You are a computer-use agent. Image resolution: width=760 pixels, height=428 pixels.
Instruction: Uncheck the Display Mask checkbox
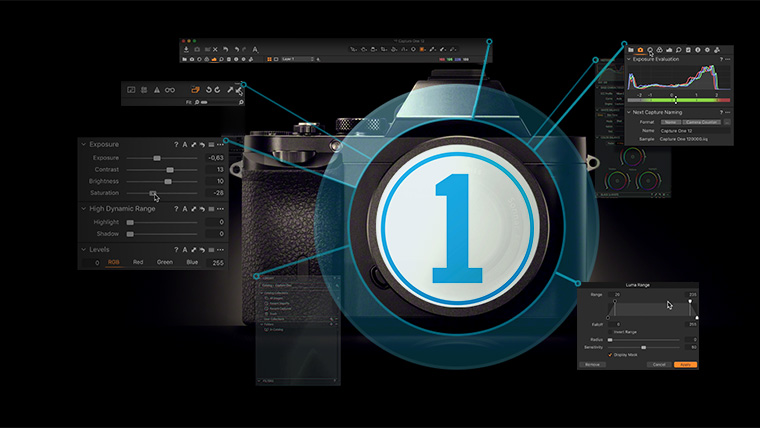tap(610, 355)
